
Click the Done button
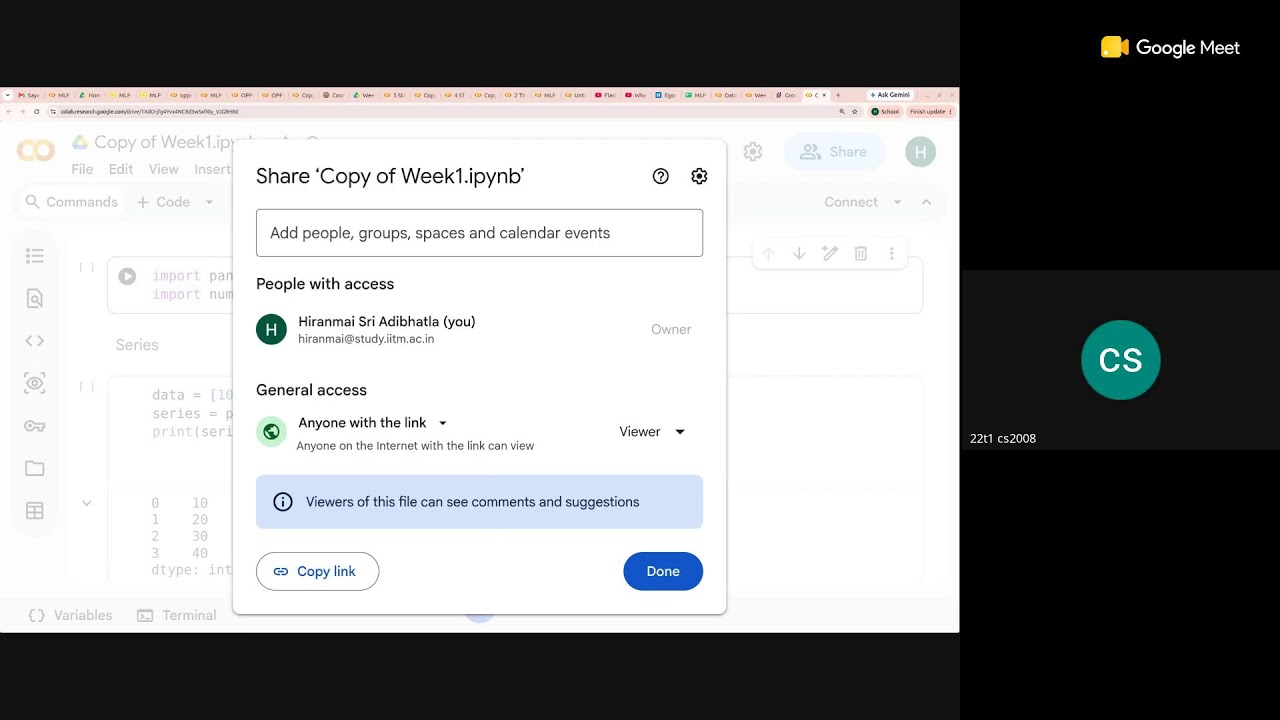pos(663,571)
